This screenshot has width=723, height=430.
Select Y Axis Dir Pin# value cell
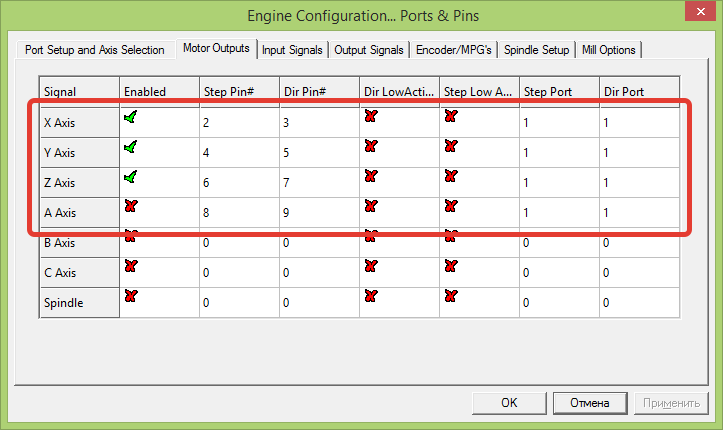(x=318, y=153)
